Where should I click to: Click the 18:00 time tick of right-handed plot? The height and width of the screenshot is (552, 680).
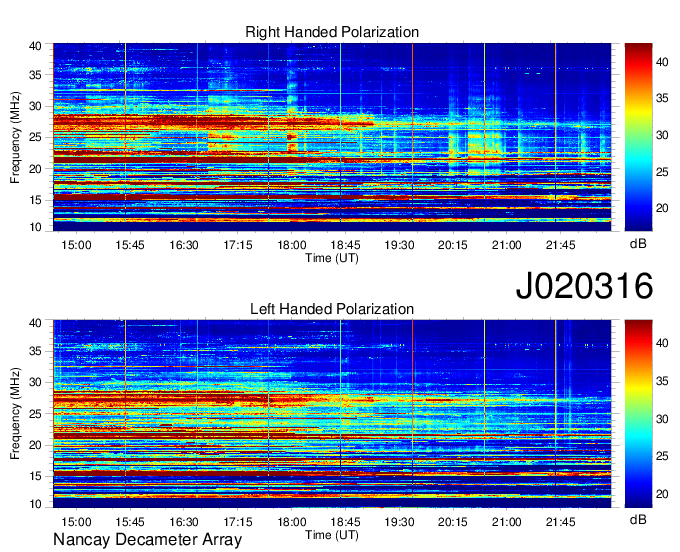(x=292, y=245)
